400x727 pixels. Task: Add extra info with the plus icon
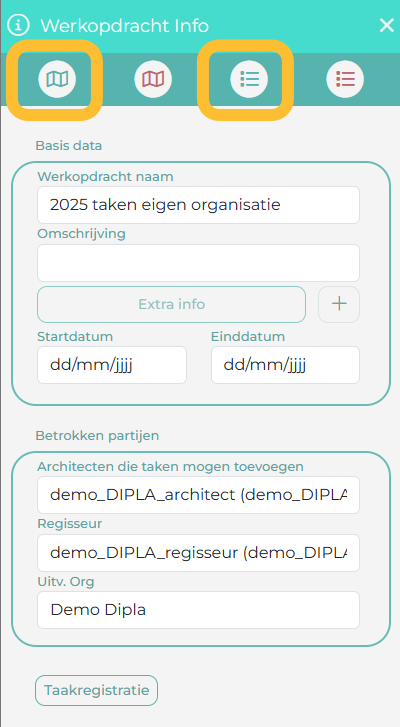(339, 304)
